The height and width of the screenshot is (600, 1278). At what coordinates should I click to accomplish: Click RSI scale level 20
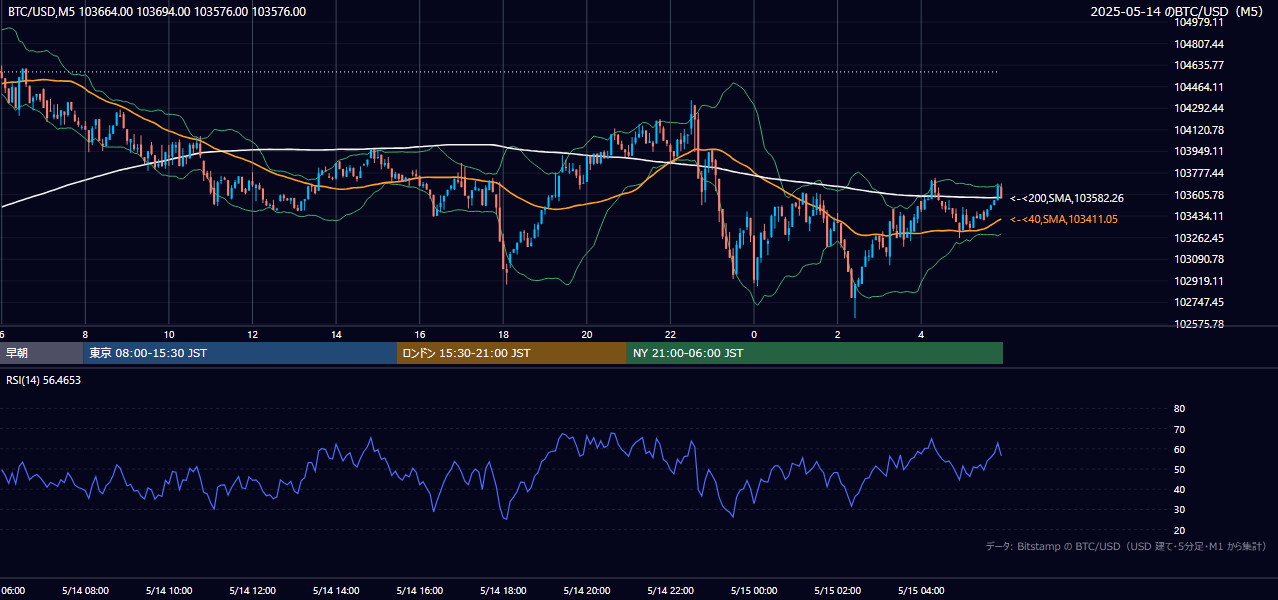point(1179,530)
